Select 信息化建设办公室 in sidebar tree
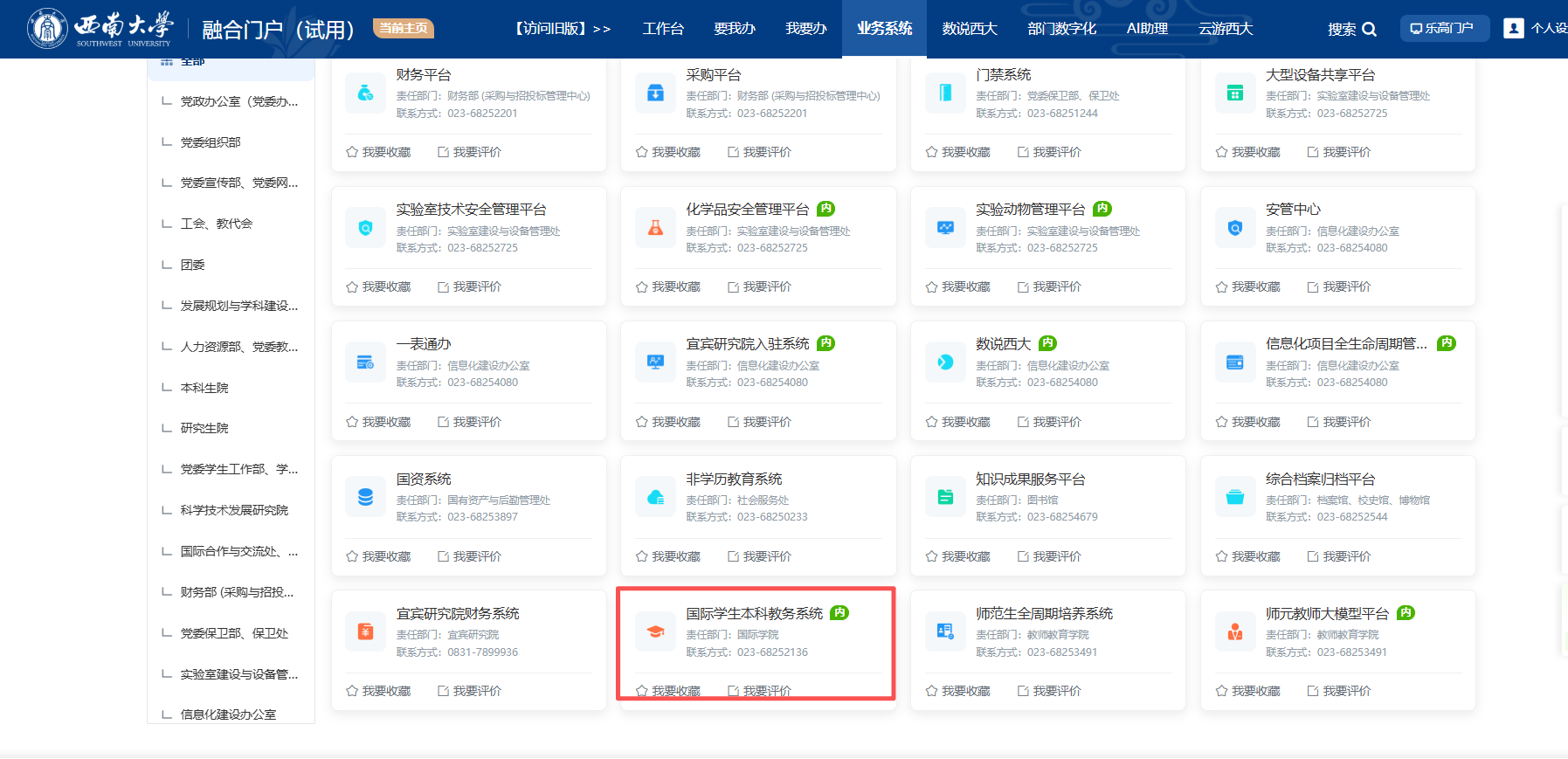This screenshot has height=759, width=1568. click(x=228, y=714)
